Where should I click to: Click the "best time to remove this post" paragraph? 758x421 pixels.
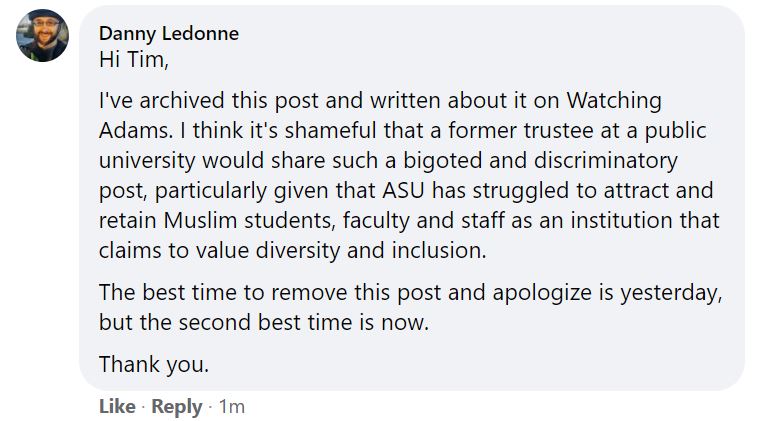[410, 310]
